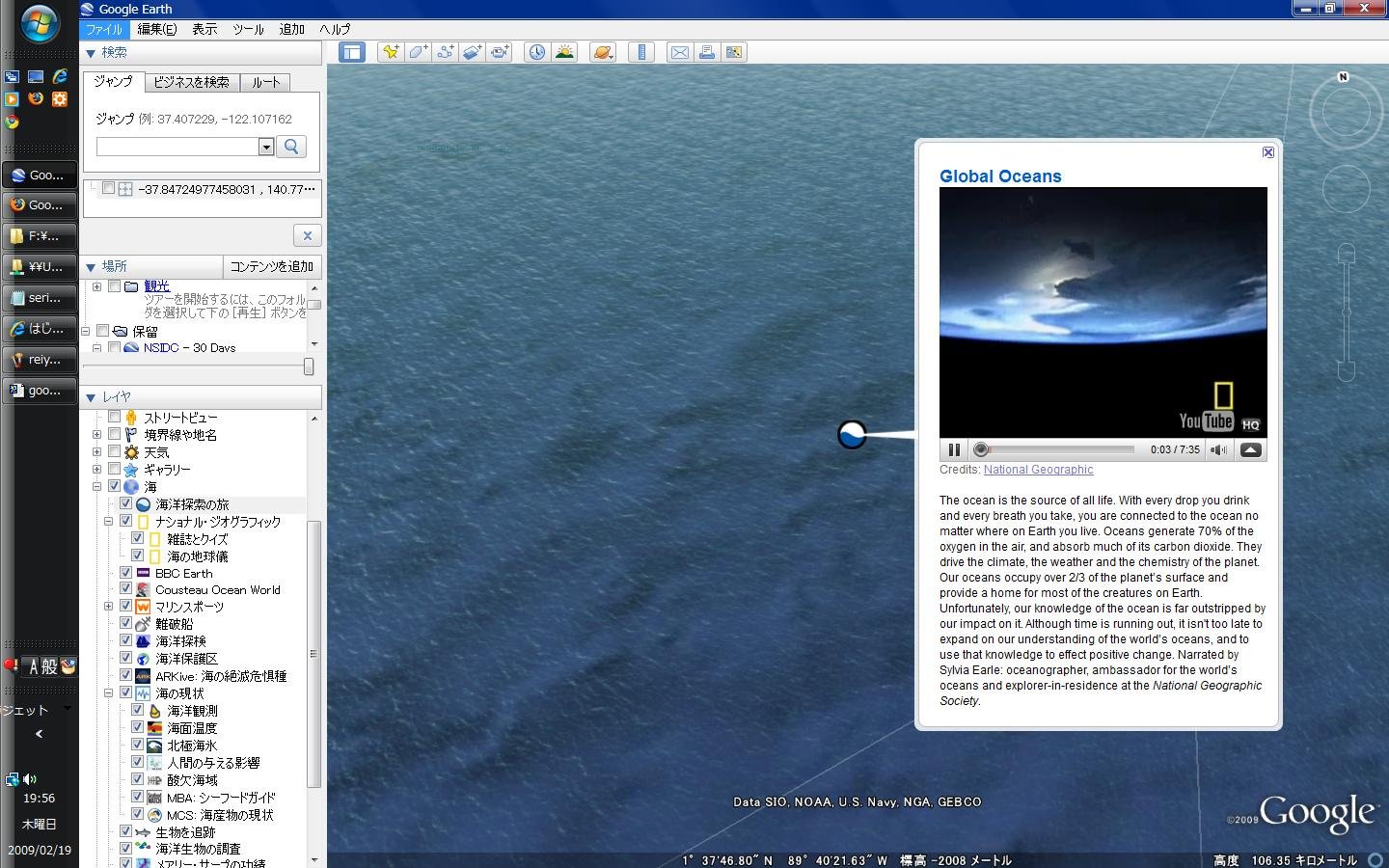Collapse the 検索 panel
Screen dimensions: 1389x868
pos(91,53)
